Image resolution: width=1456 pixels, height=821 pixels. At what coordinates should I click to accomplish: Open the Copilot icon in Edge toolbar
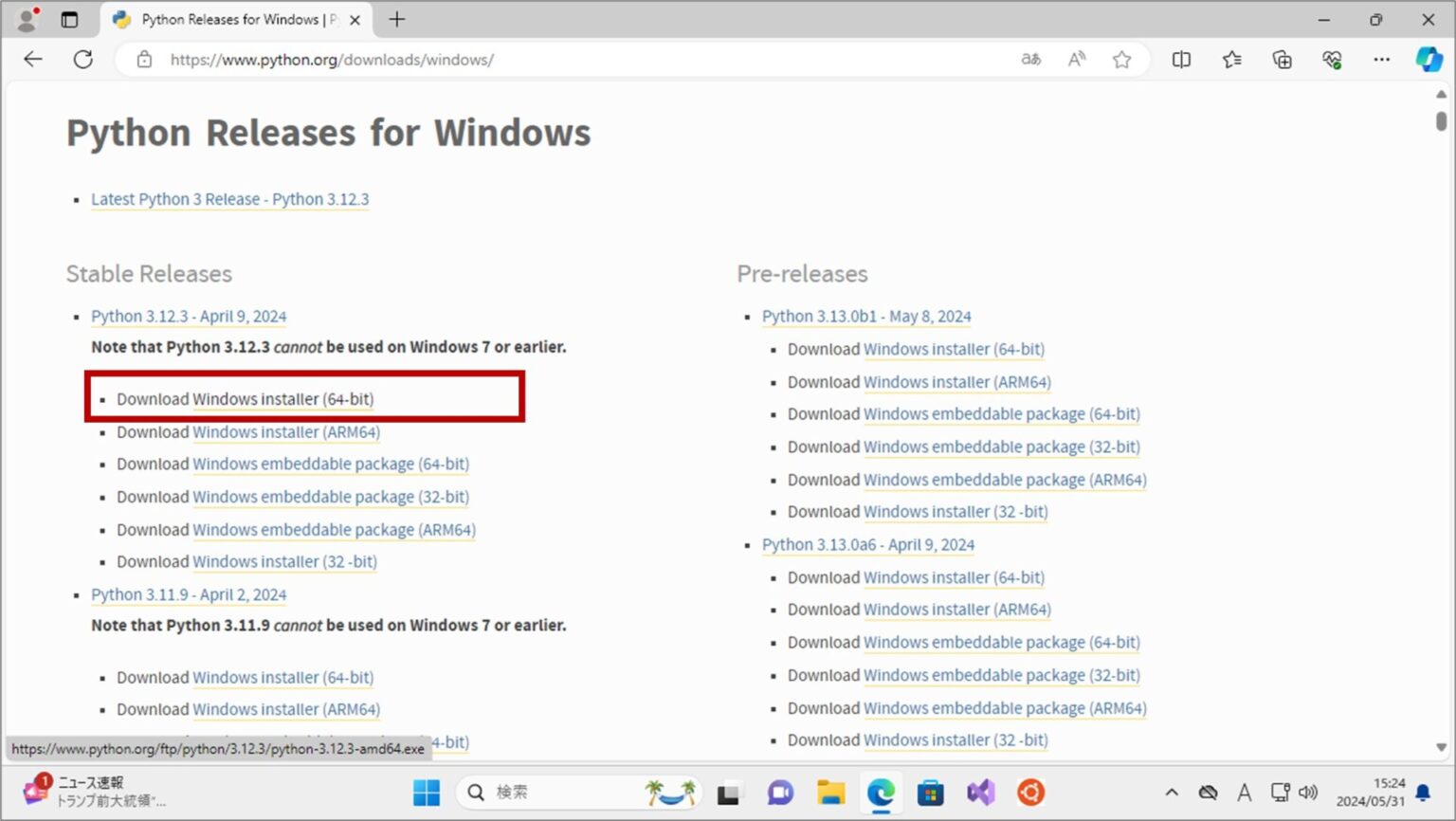pyautogui.click(x=1428, y=60)
